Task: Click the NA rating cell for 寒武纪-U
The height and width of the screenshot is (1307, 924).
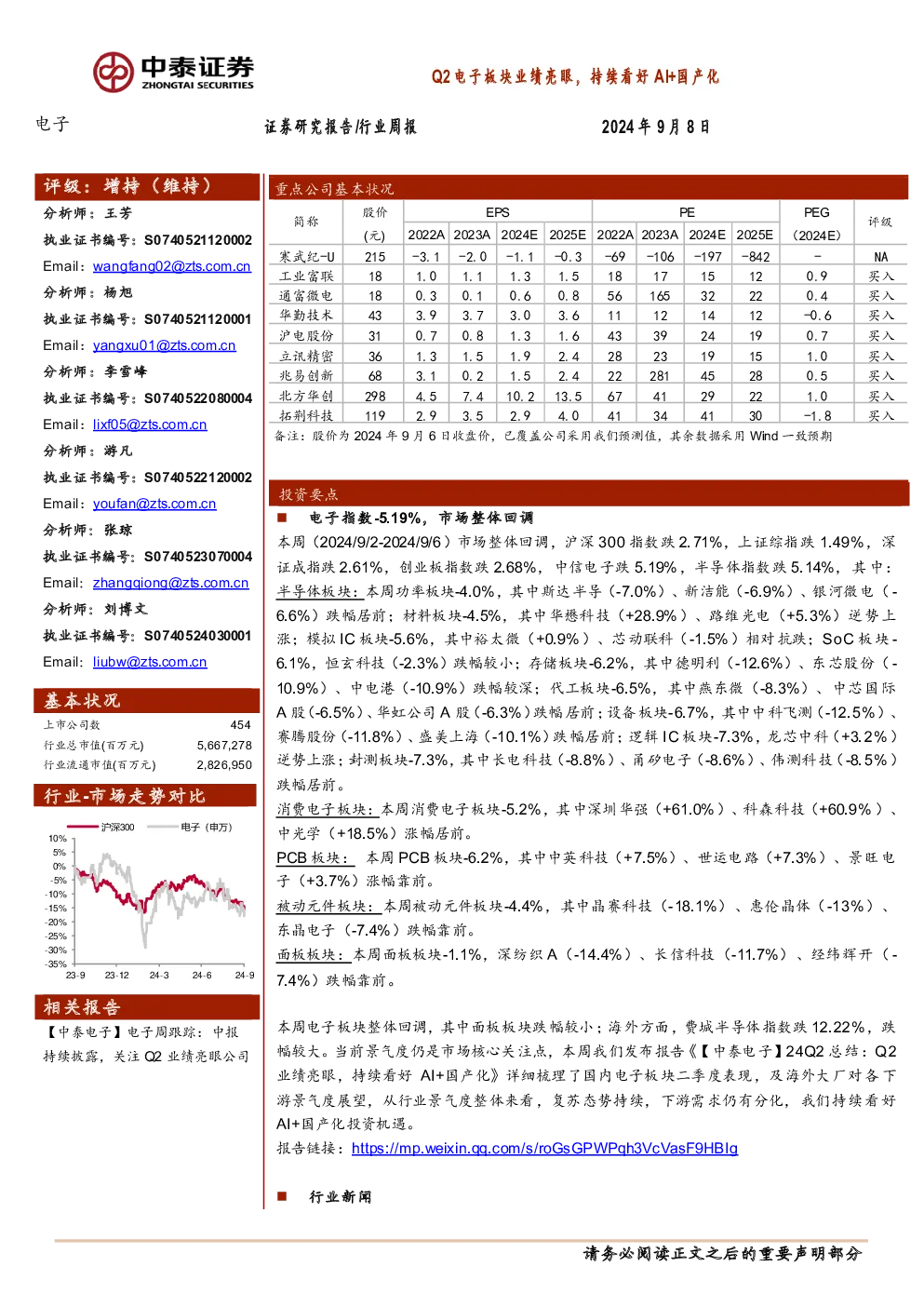Action: [880, 257]
